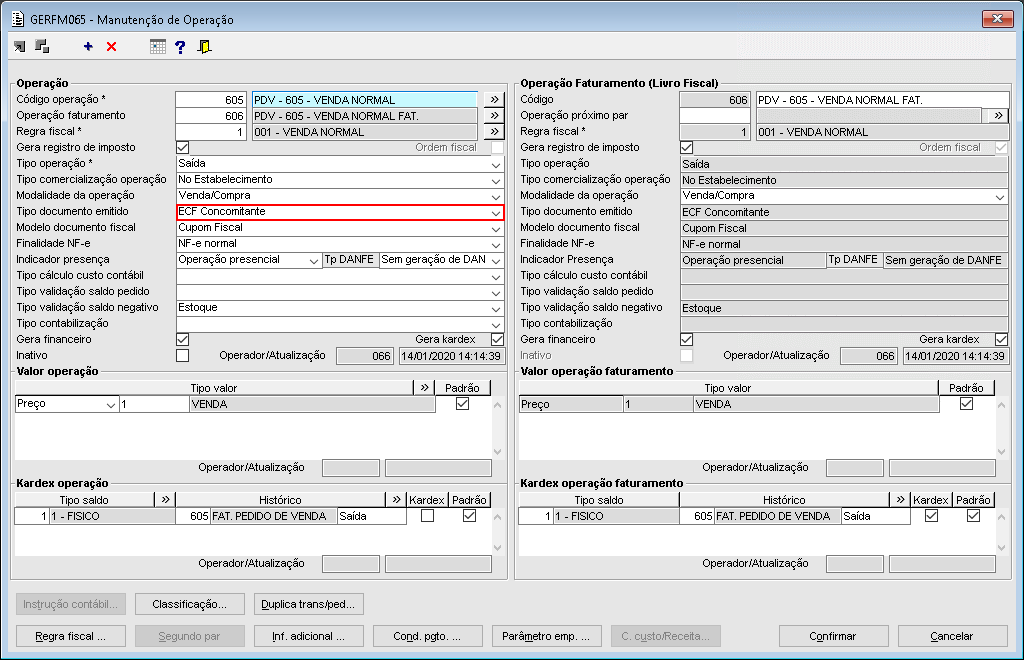This screenshot has width=1024, height=660.
Task: Click » beside Tipo valor in Valor operação
Action: [424, 387]
